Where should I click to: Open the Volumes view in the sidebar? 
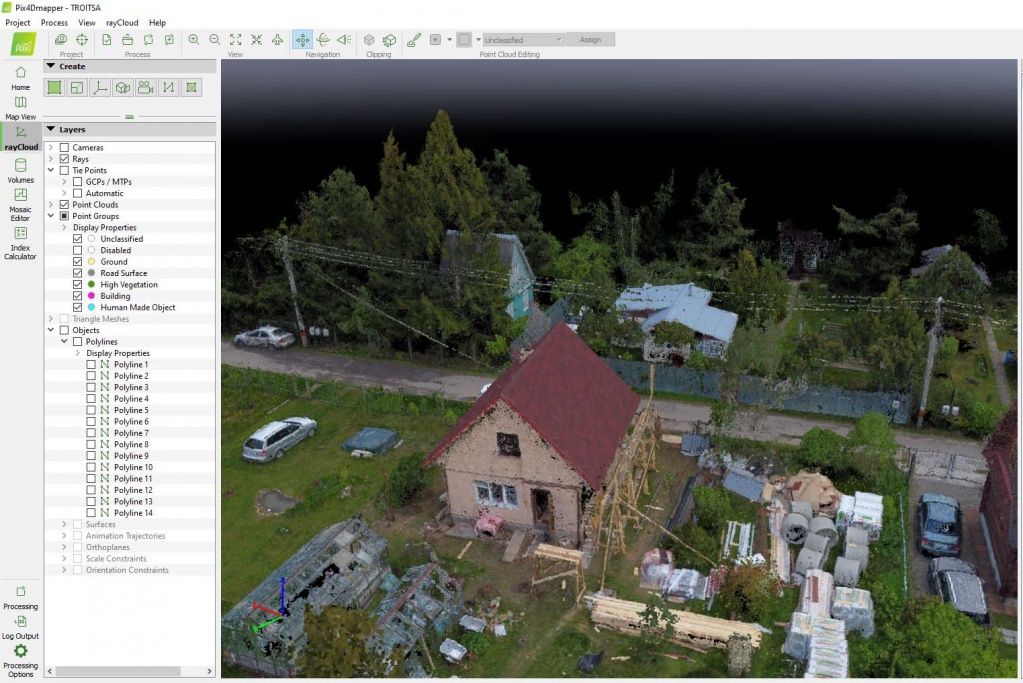click(x=20, y=170)
